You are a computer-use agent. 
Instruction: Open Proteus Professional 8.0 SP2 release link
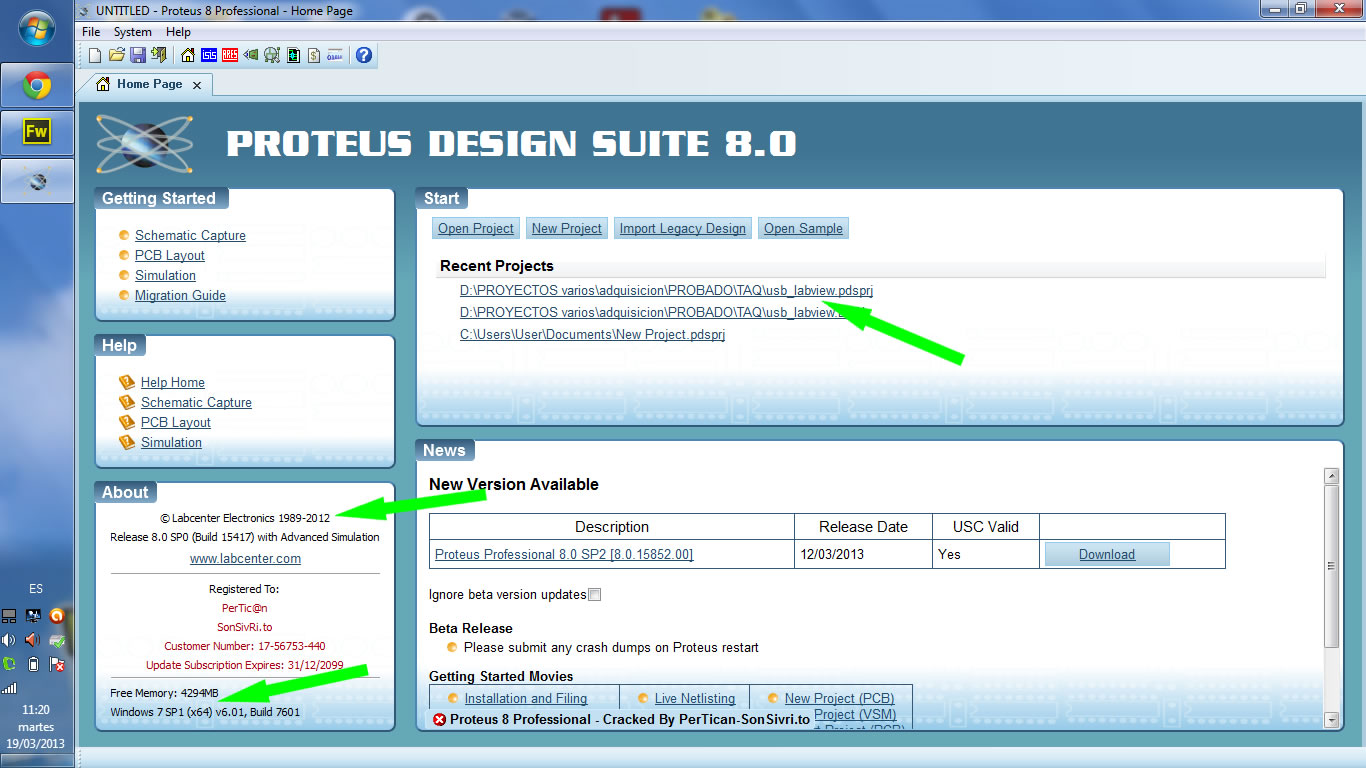point(564,554)
